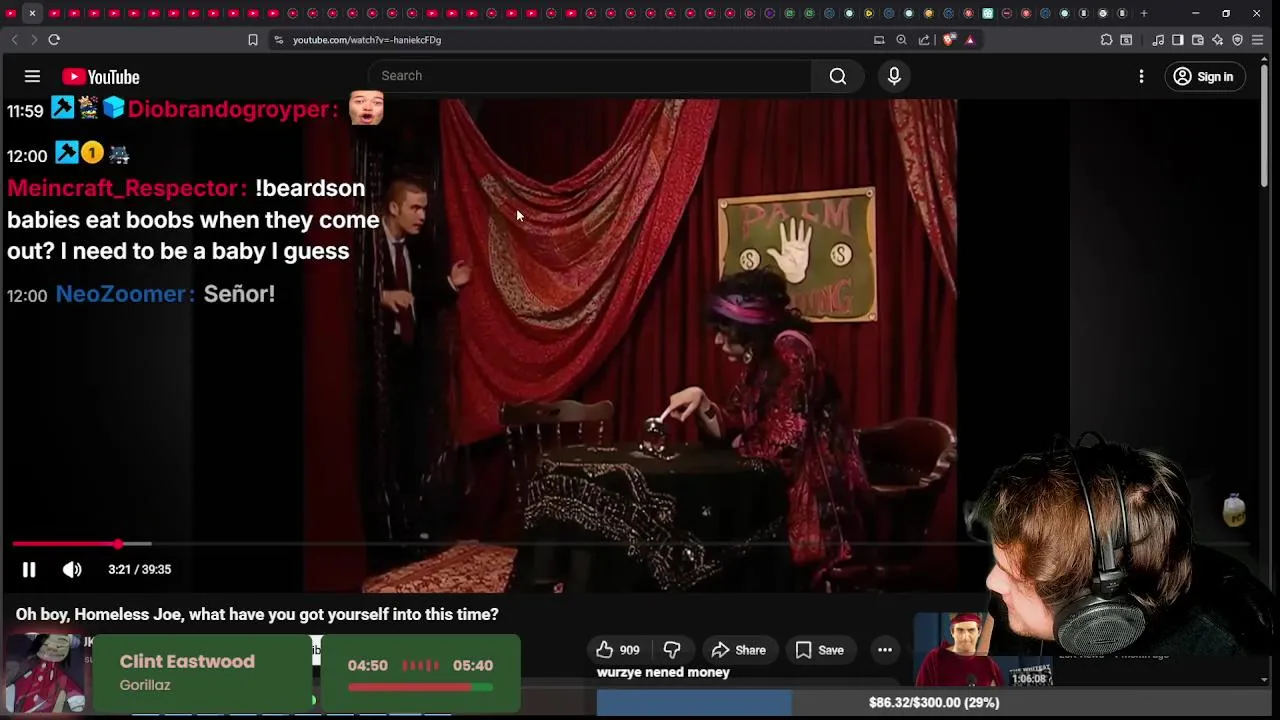This screenshot has height=720, width=1280.
Task: Save video to playlist
Action: (819, 650)
